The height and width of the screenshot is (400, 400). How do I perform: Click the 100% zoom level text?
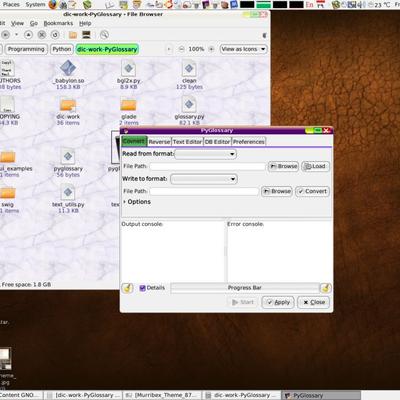[196, 49]
